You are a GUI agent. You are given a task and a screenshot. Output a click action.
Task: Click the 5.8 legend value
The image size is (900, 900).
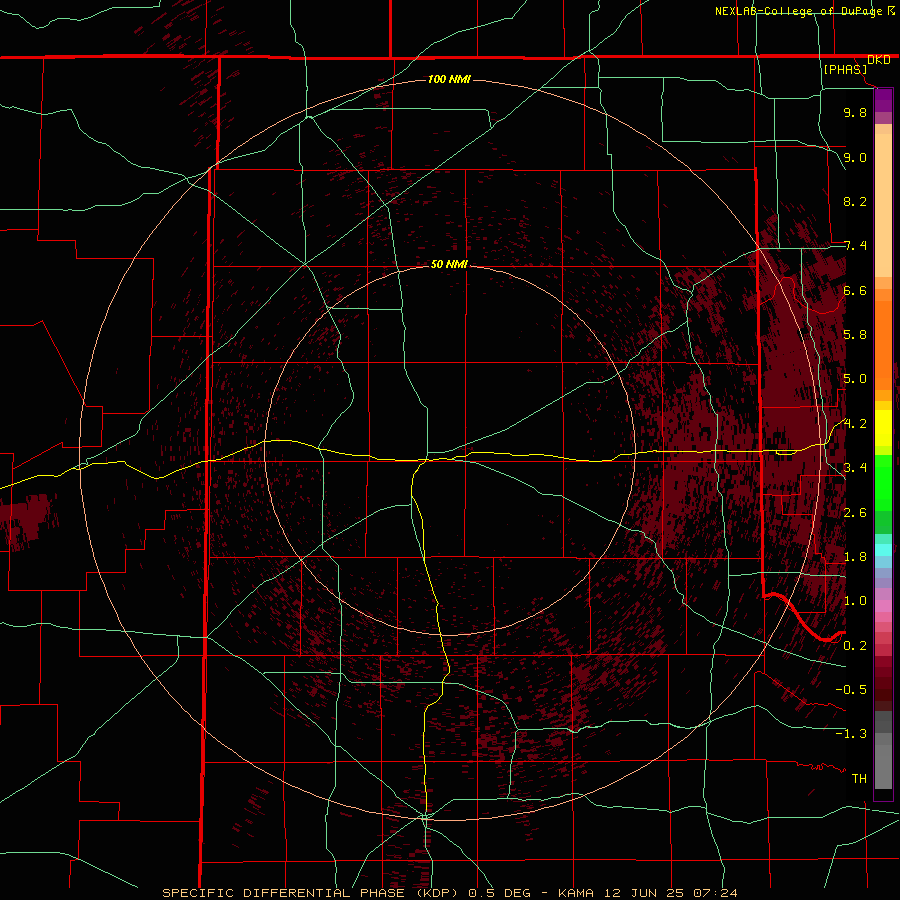pos(855,335)
